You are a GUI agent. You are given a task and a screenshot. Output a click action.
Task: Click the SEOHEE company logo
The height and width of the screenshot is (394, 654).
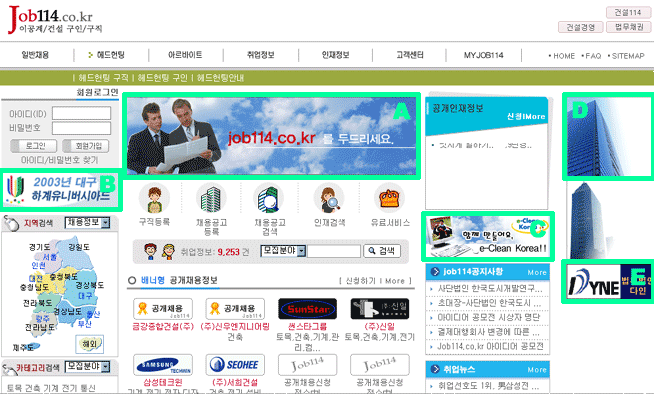coord(235,365)
